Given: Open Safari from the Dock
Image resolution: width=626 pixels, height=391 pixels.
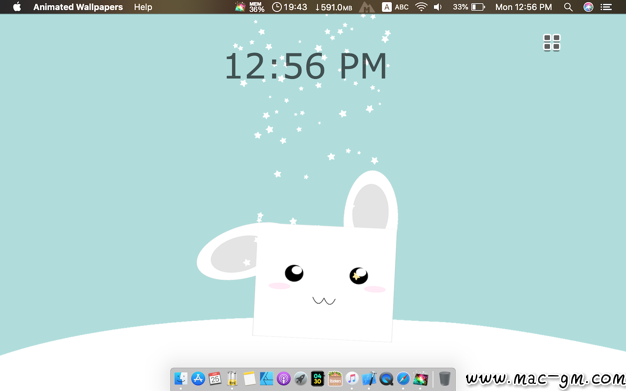Looking at the screenshot, I should (x=403, y=378).
